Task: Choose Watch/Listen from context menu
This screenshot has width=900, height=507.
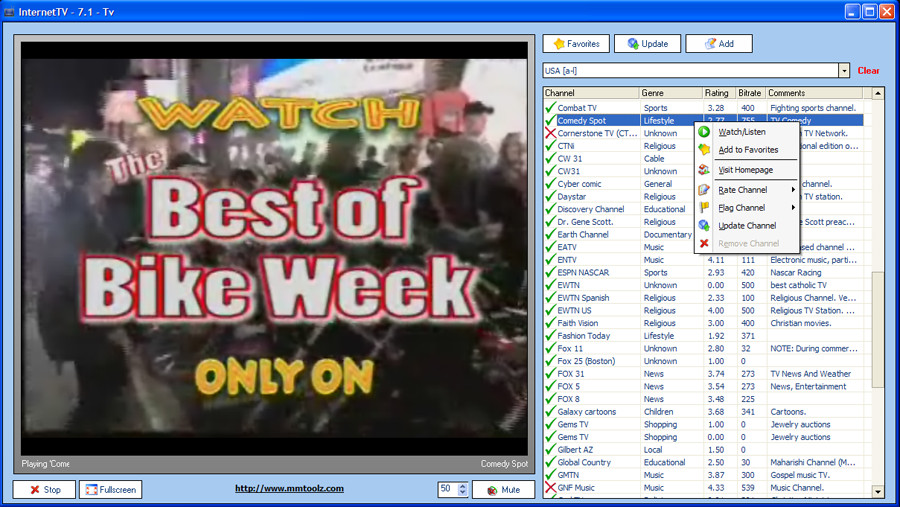Action: pos(746,132)
